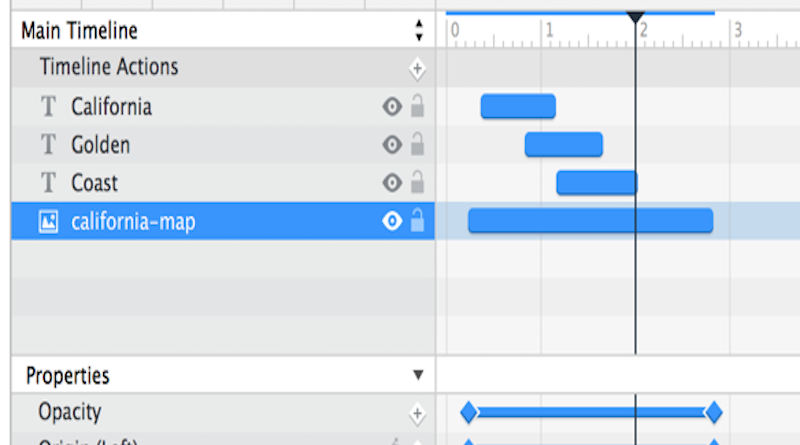Screen dimensions: 800x445
Task: Select the ending Opacity keyframe diamond
Action: click(x=714, y=412)
